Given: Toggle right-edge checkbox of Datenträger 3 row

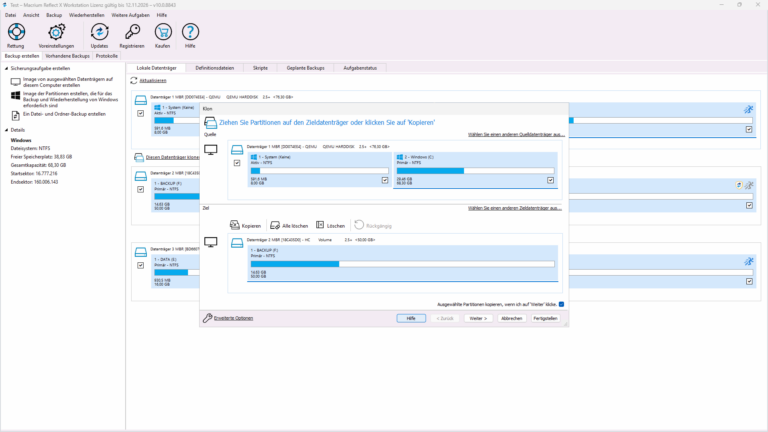Looking at the screenshot, I should (x=749, y=281).
